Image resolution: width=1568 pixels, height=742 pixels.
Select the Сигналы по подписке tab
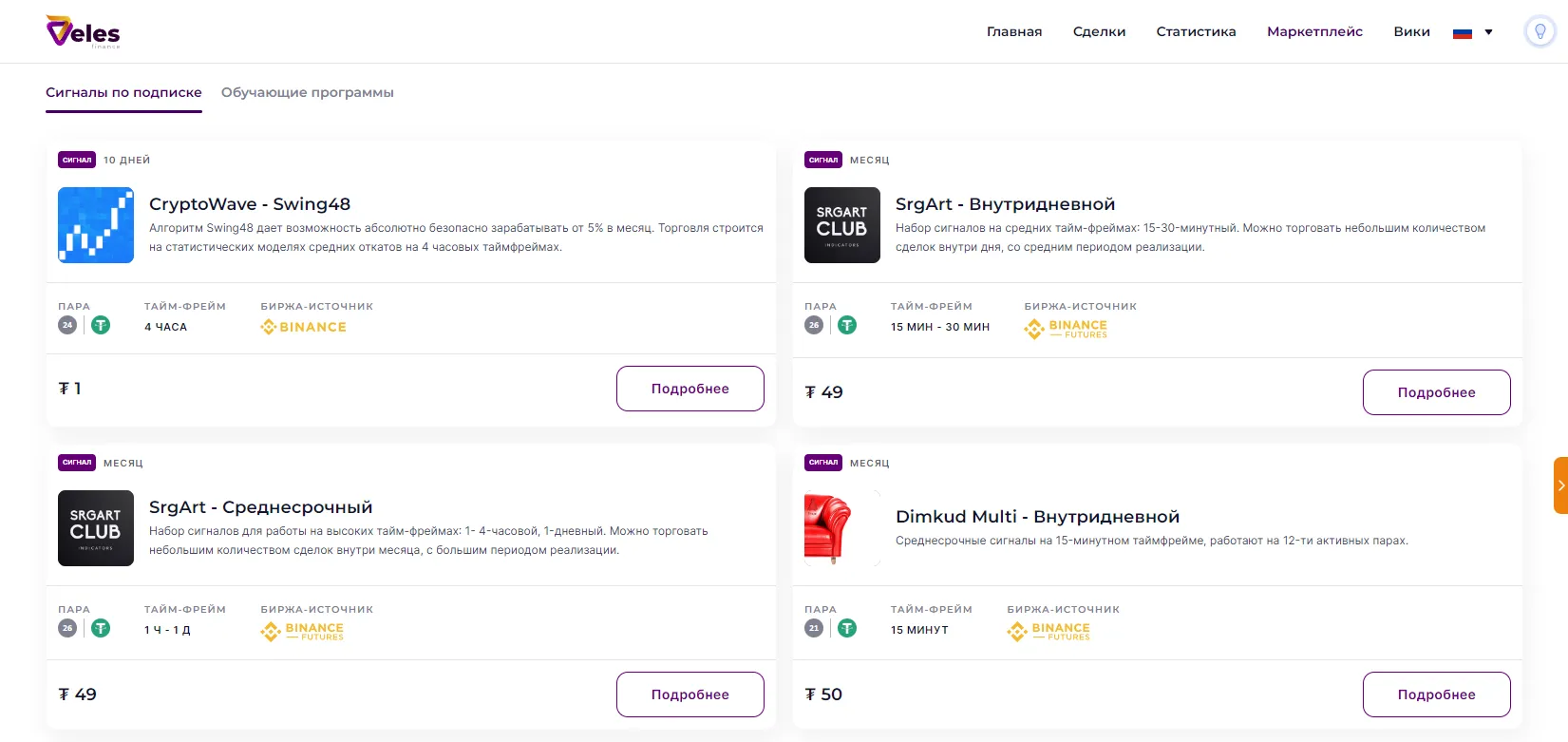123,92
